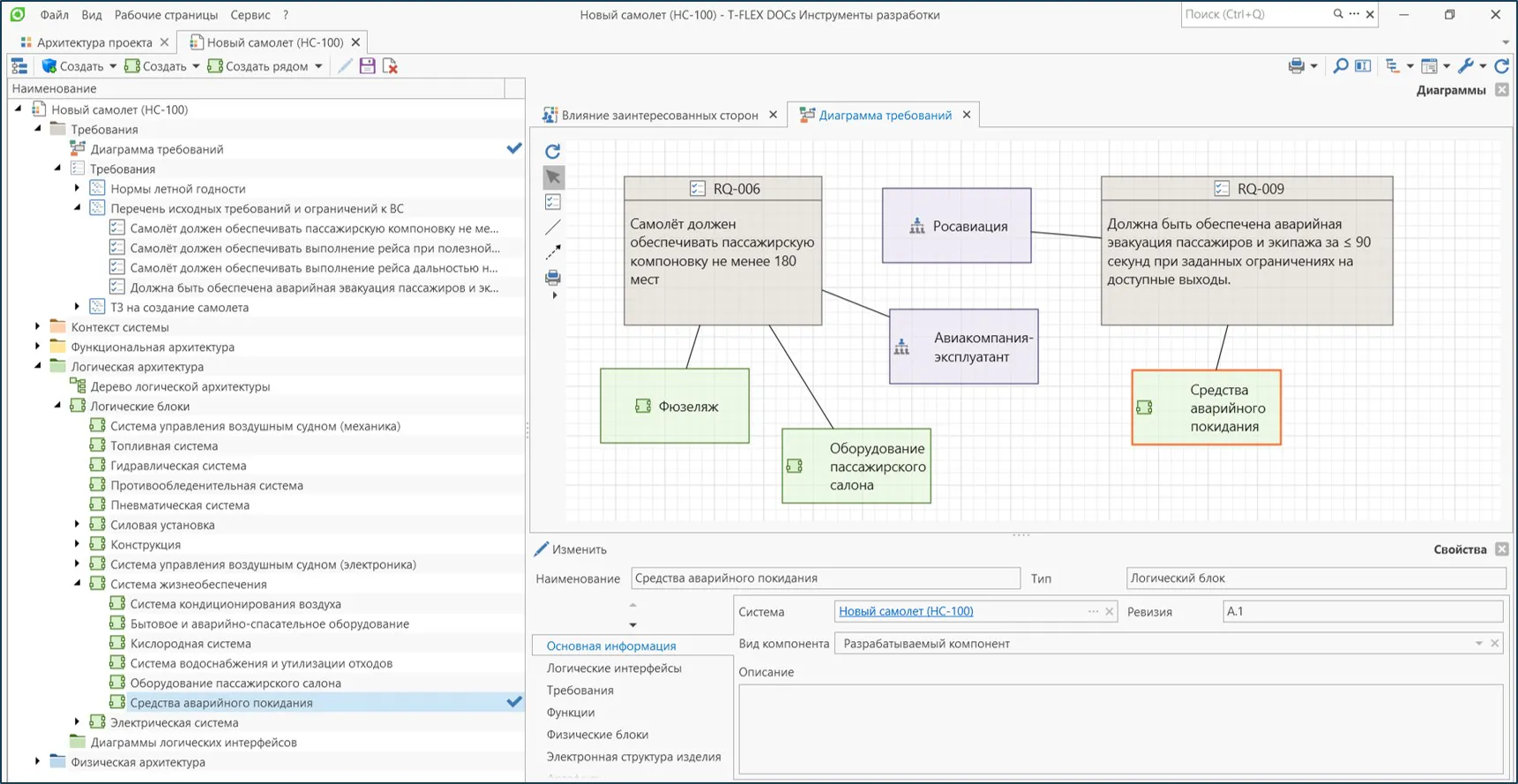
Task: Collapse the Система жизнеобеспечения tree node
Action: coord(77,584)
